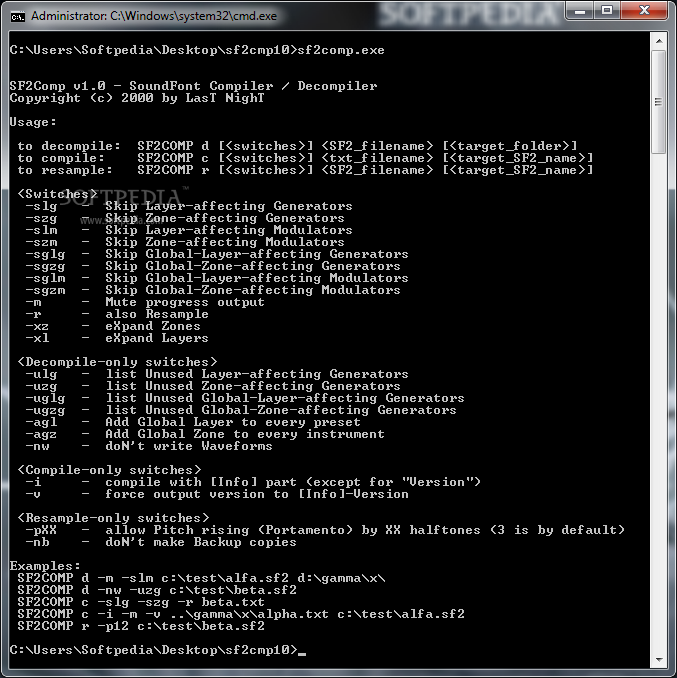The height and width of the screenshot is (678, 677).
Task: Click the '-nw' doN't write Waveforms line
Action: (149, 446)
